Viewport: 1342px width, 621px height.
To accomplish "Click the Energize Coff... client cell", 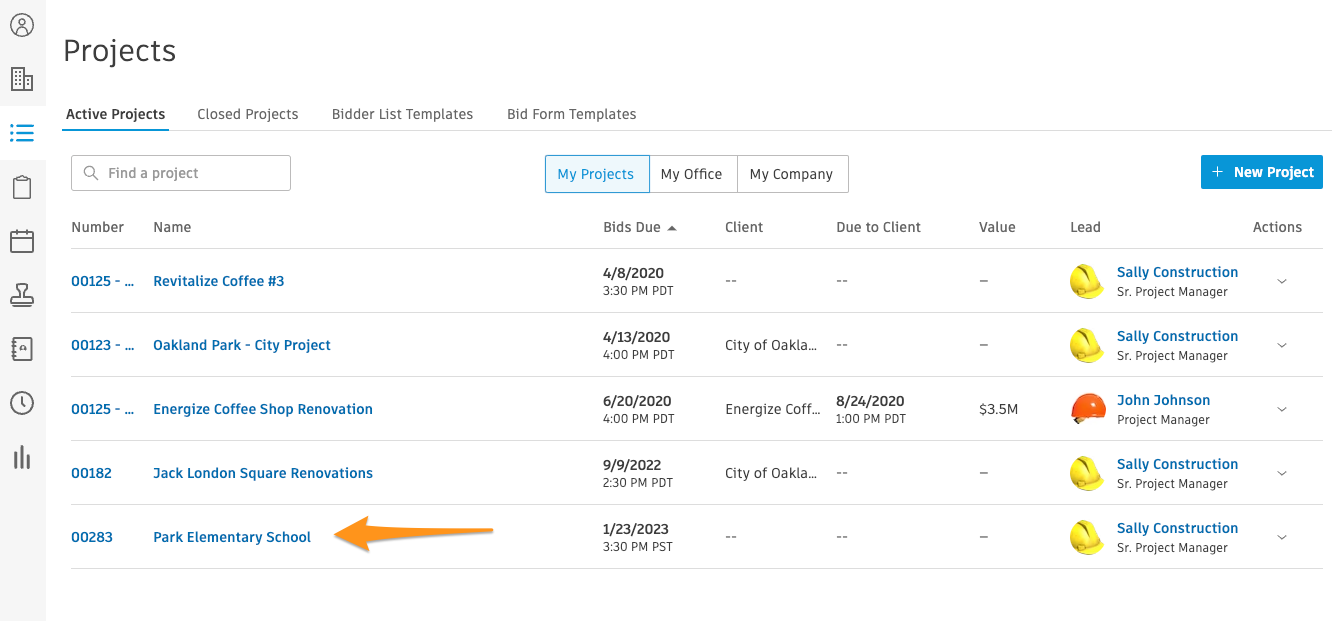I will pyautogui.click(x=773, y=409).
